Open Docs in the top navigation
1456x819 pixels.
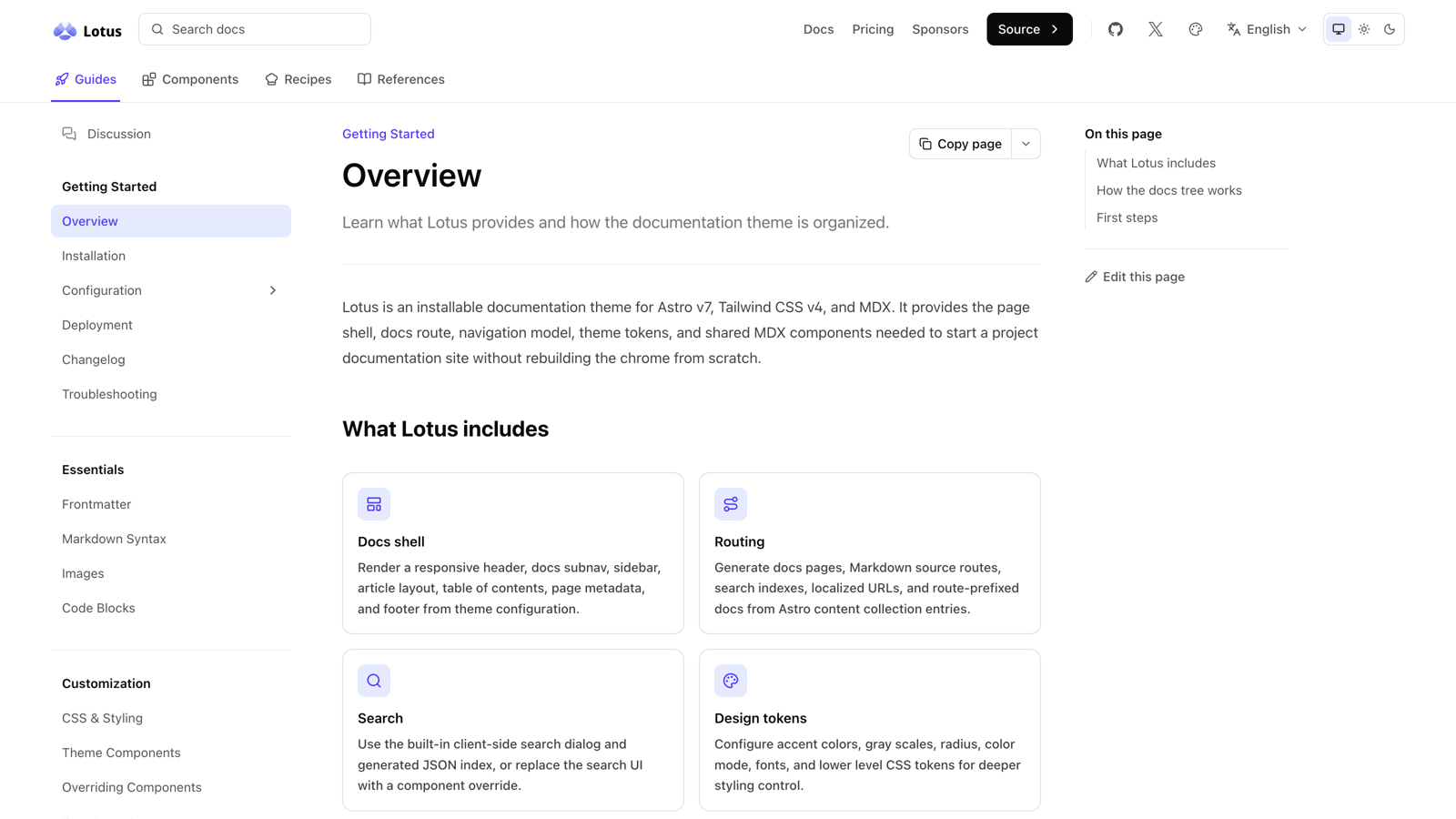point(819,29)
